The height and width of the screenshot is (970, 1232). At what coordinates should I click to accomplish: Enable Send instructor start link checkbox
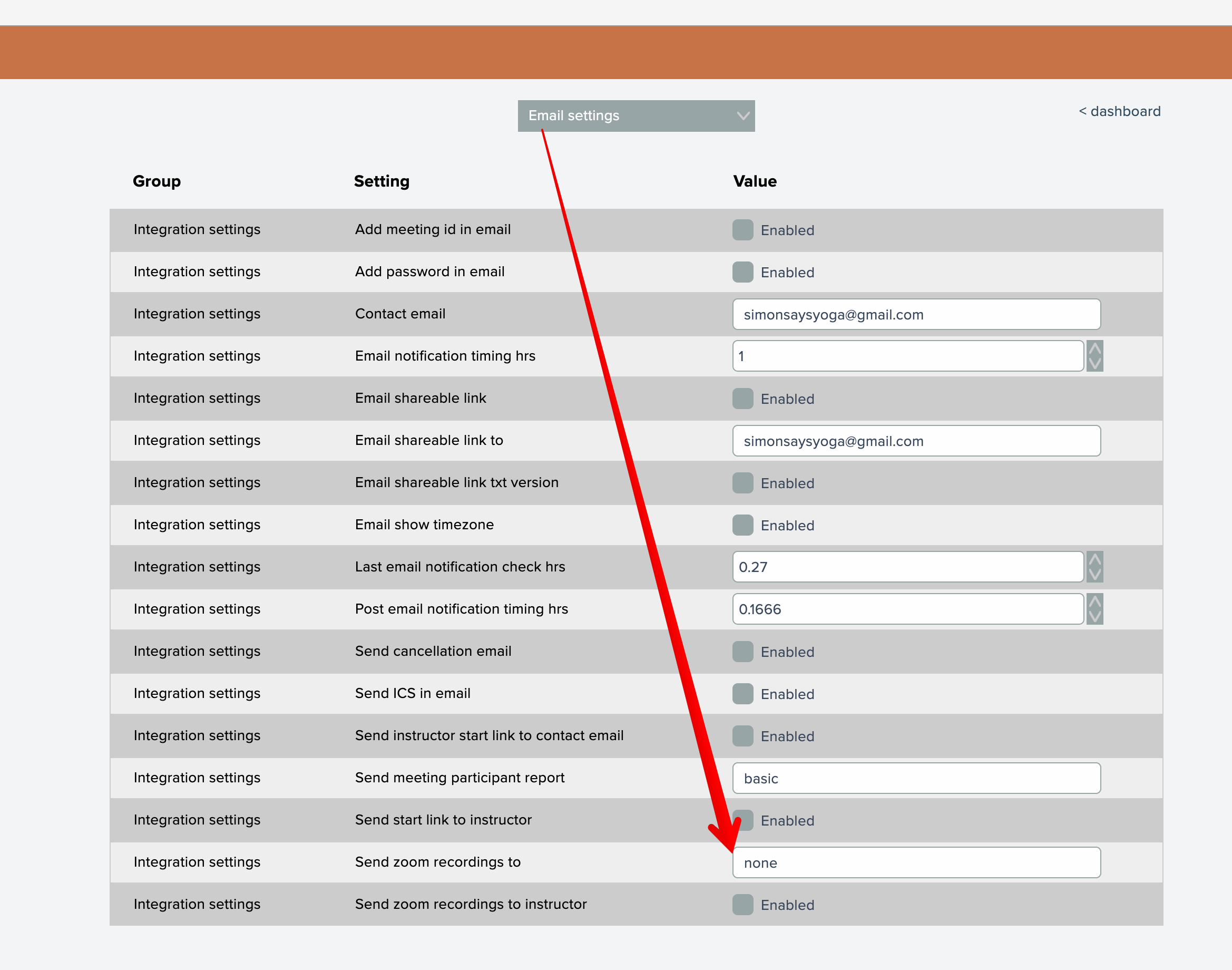742,736
